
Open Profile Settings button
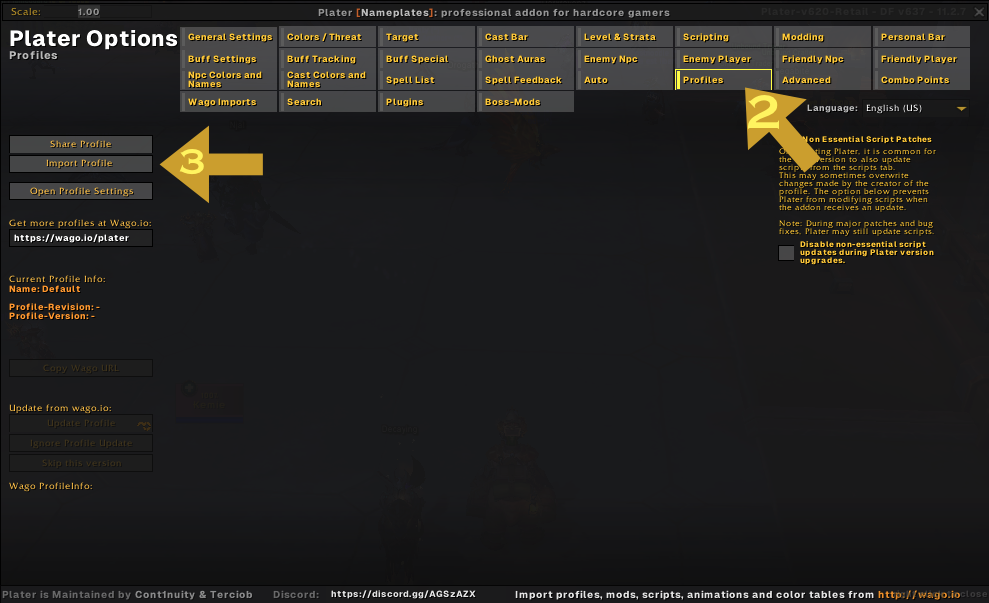pyautogui.click(x=81, y=191)
